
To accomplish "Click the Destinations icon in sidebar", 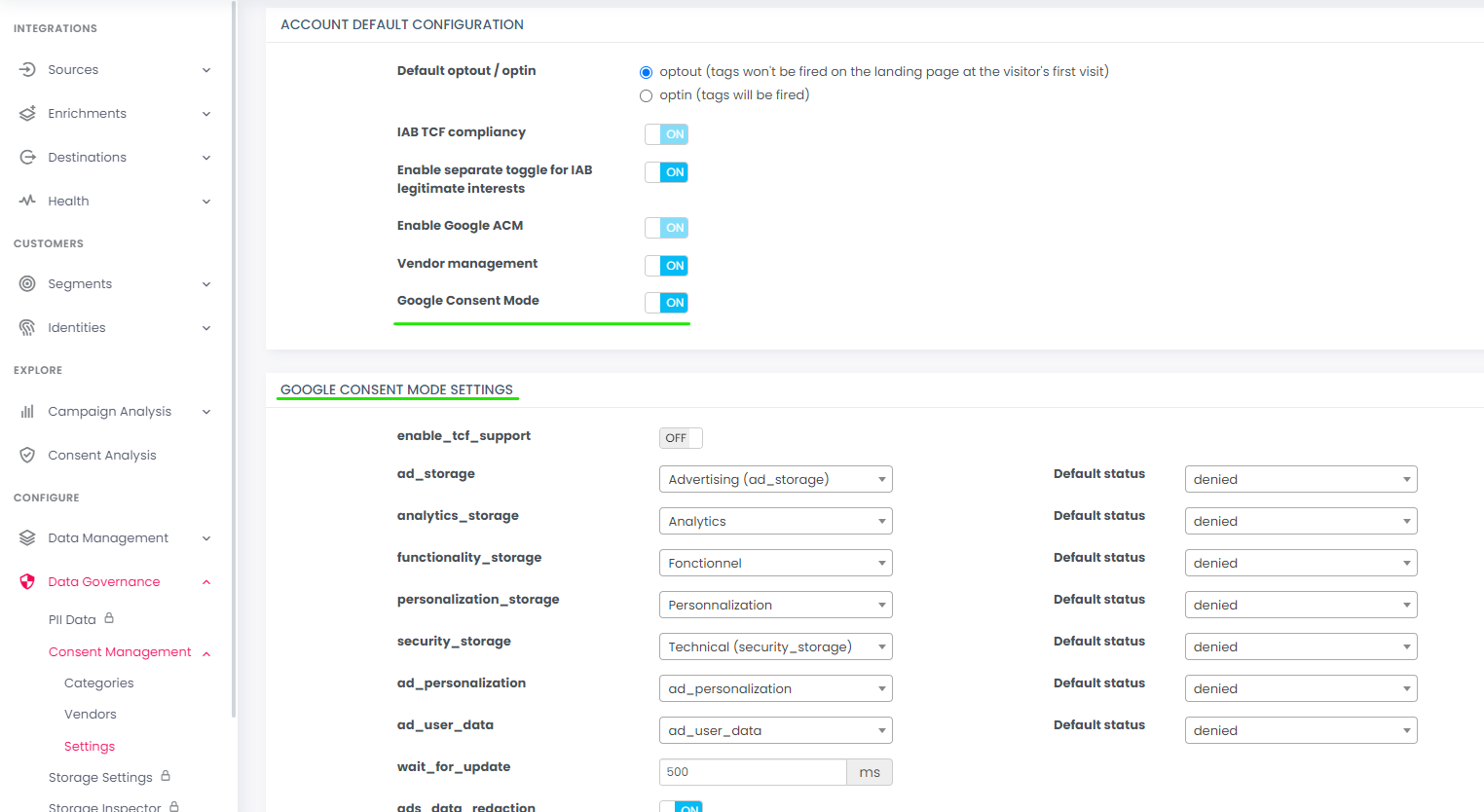I will 27,157.
